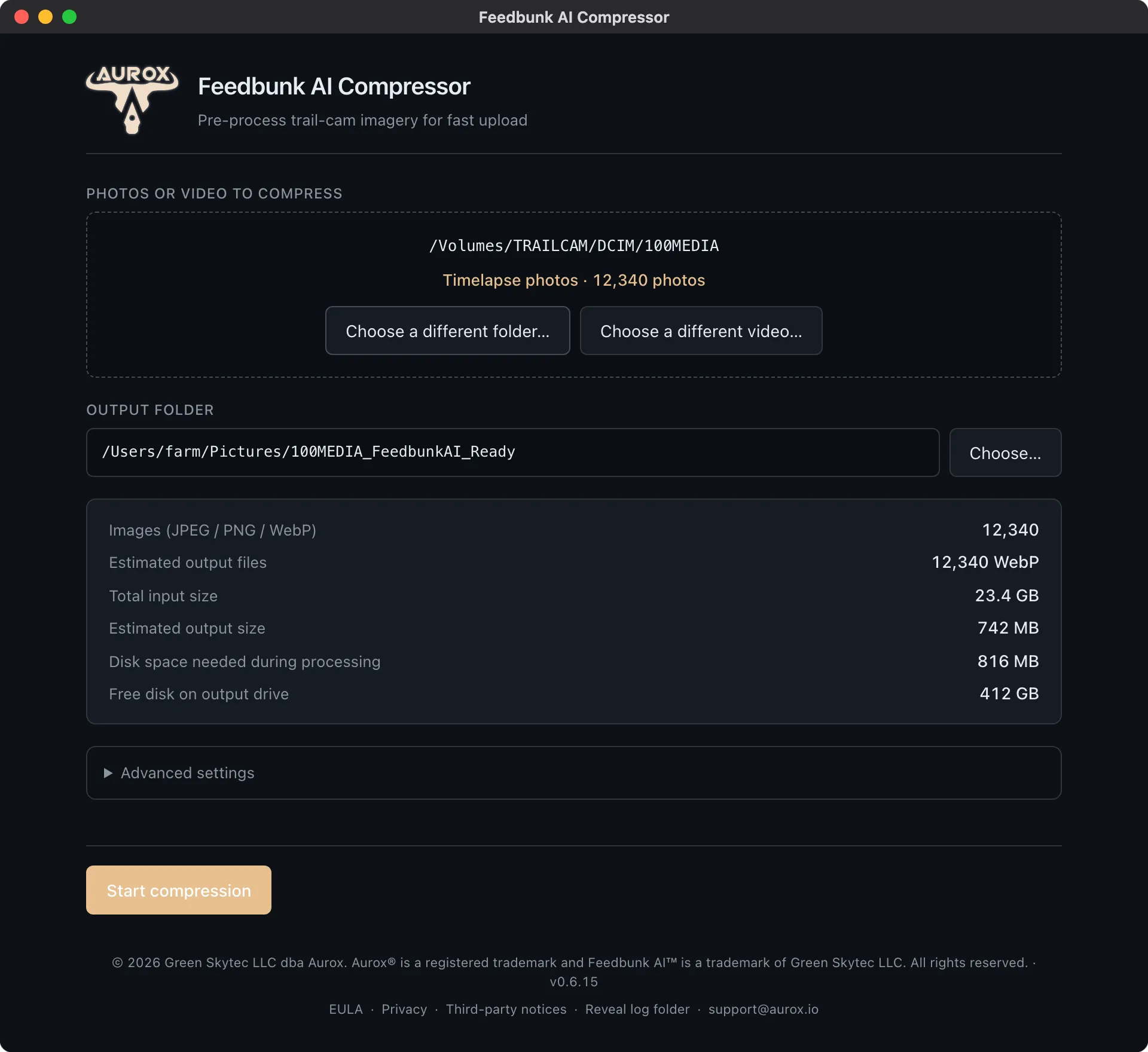This screenshot has width=1148, height=1052.
Task: Start compression
Action: 179,890
